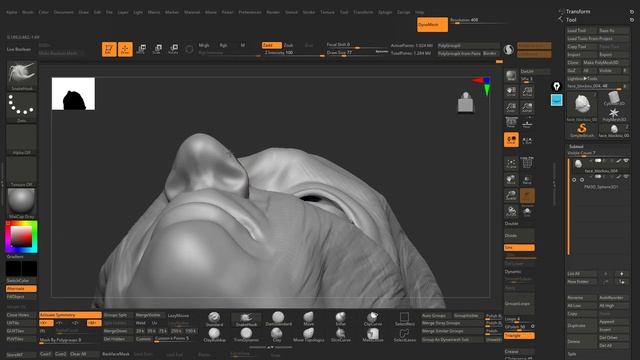Select the SimpleBrush tool thumbnail
The image size is (640, 360).
582,131
